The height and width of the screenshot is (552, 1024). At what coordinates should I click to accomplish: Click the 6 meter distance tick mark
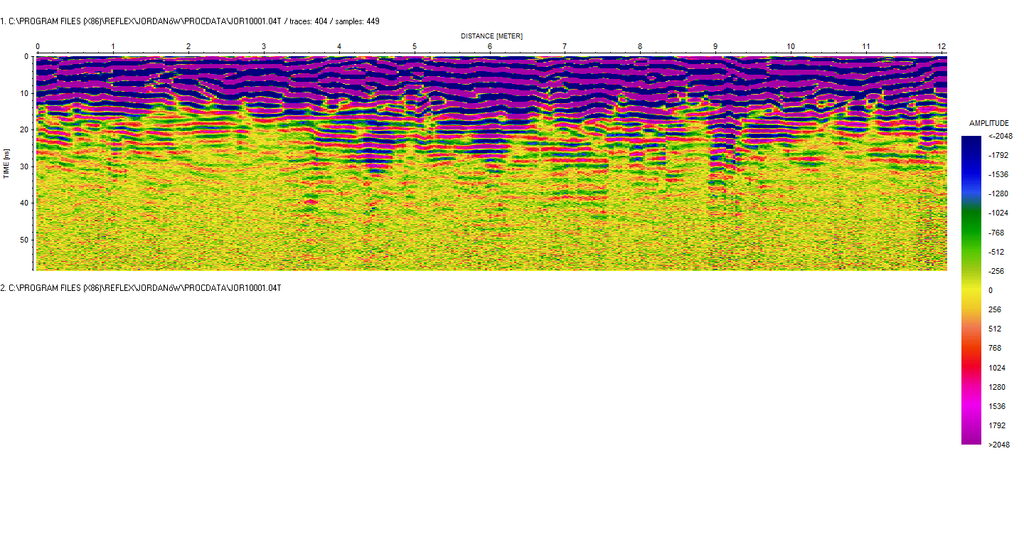(490, 47)
